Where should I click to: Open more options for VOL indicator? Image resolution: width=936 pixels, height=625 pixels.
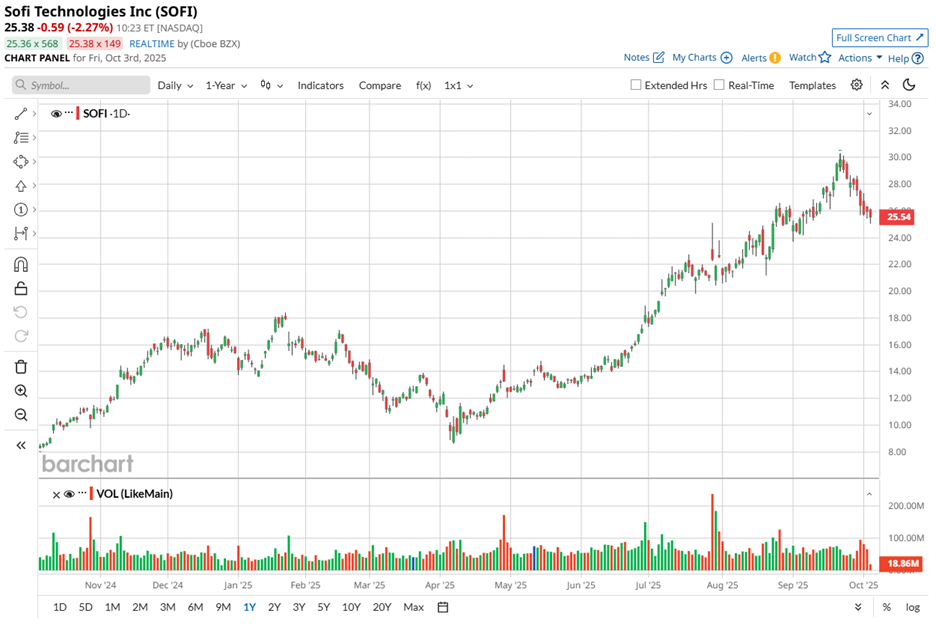82,493
